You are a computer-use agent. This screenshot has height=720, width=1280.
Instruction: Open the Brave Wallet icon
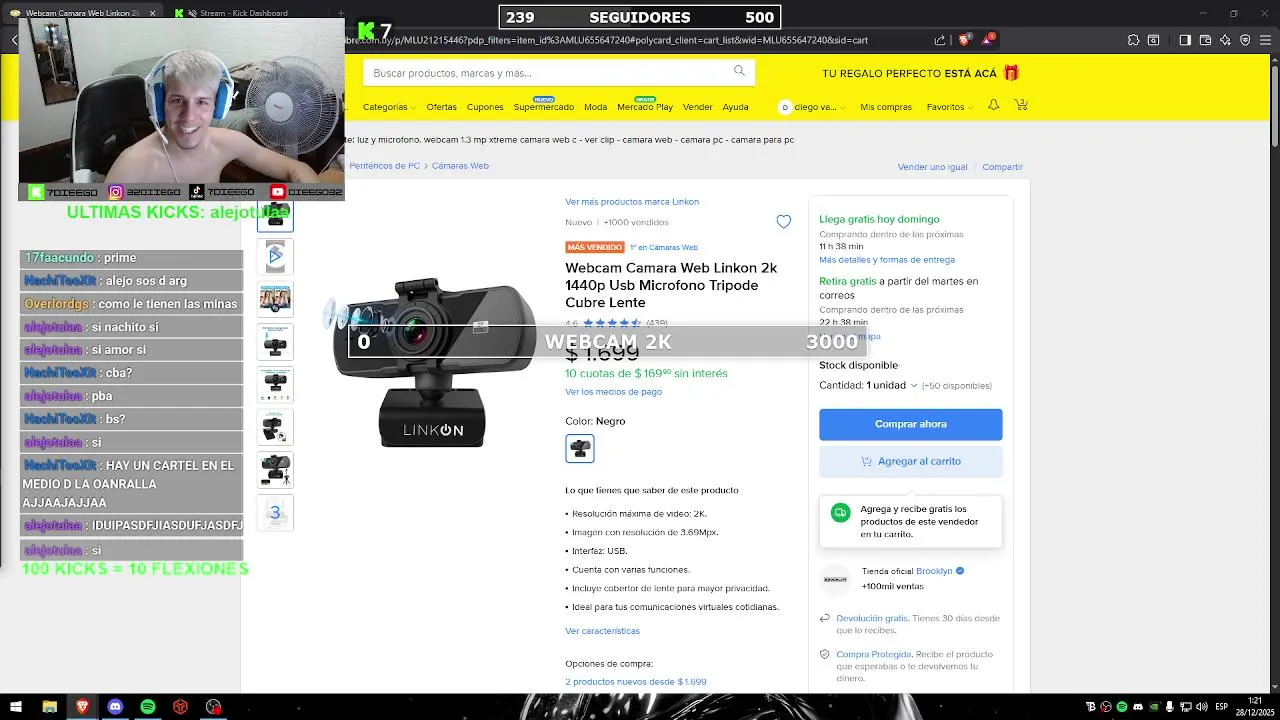coord(1206,40)
